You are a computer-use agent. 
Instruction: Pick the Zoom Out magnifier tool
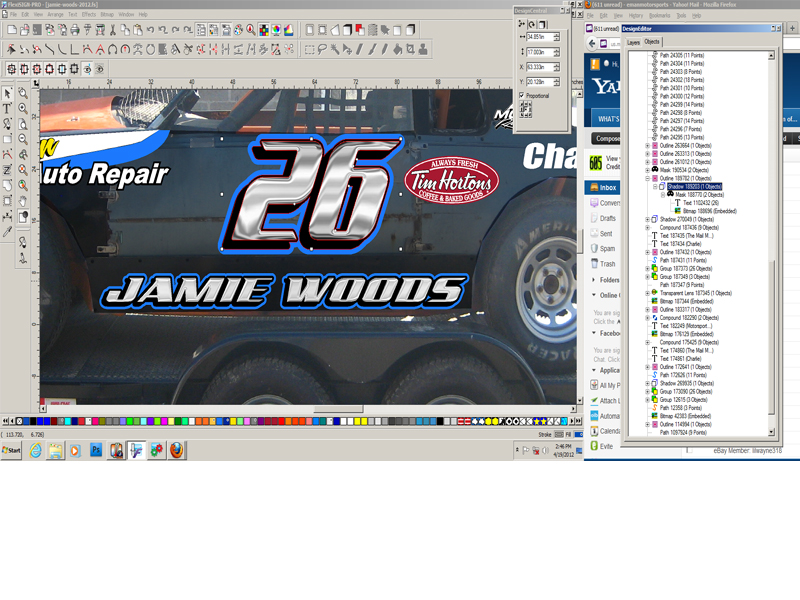pyautogui.click(x=23, y=139)
